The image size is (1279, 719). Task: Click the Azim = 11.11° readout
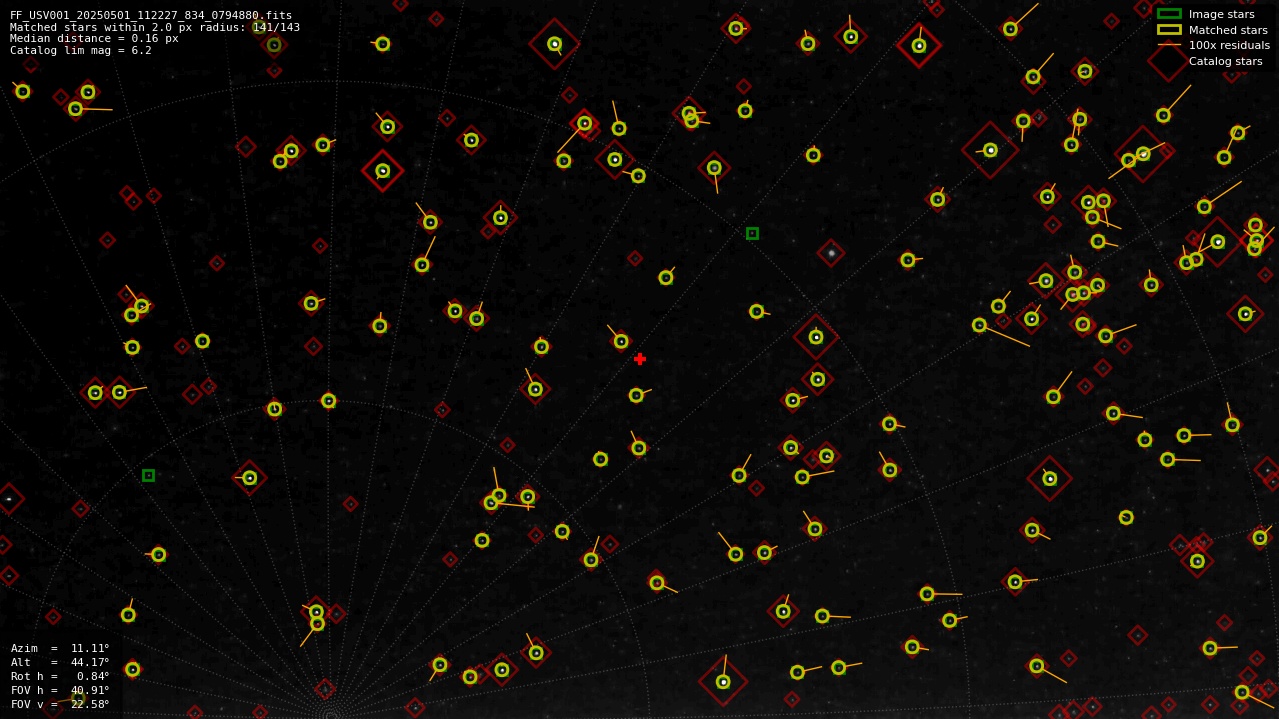point(60,648)
